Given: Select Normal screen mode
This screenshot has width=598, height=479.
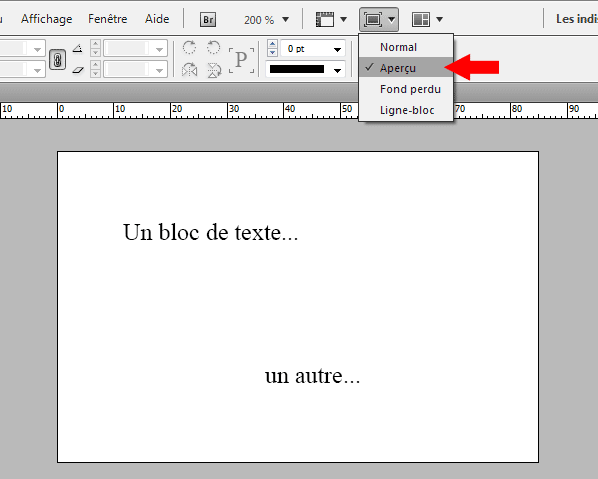Looking at the screenshot, I should 406,47.
